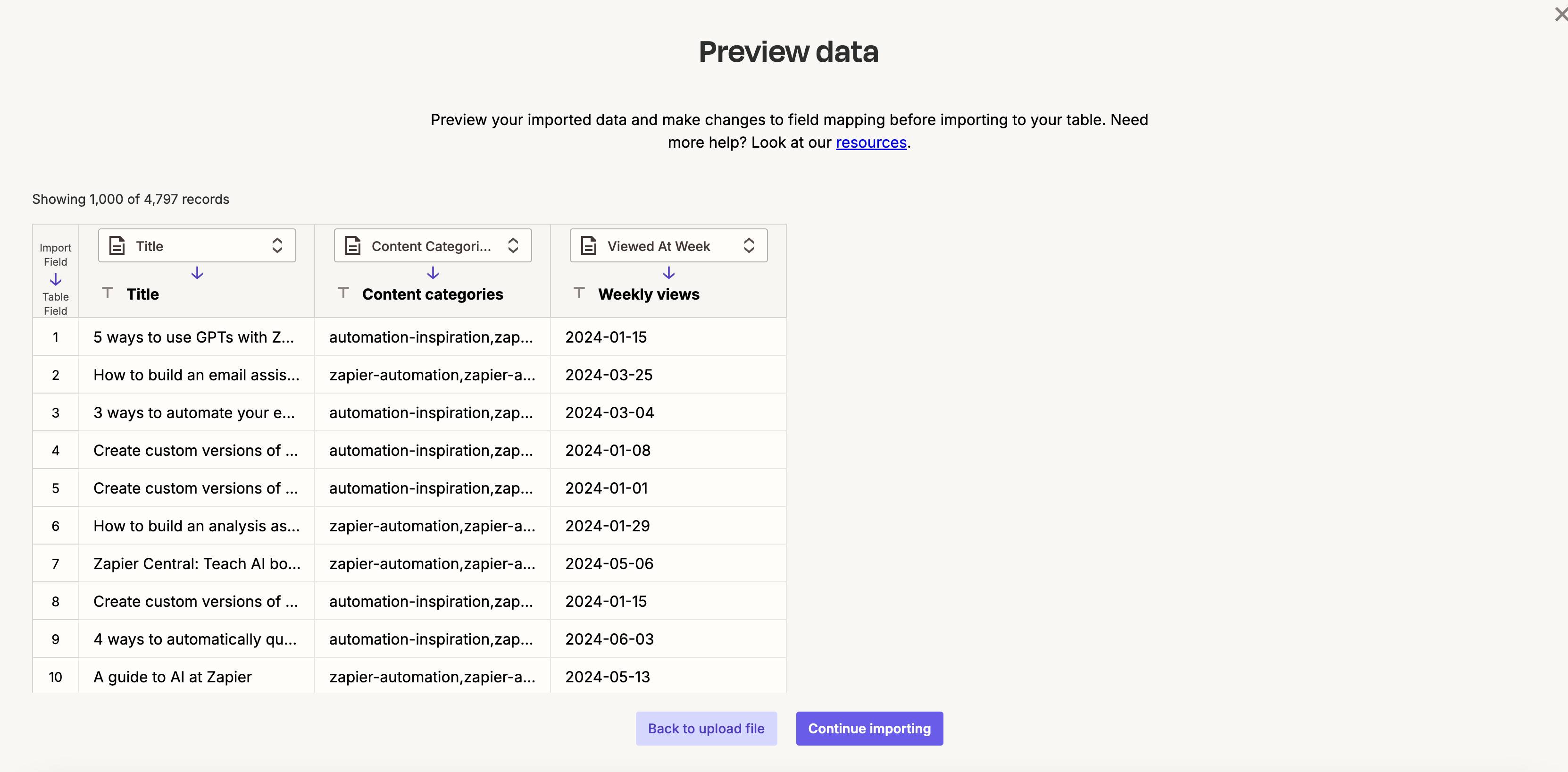Open the Content Categori... import field dropdown
The image size is (1568, 772).
[433, 245]
